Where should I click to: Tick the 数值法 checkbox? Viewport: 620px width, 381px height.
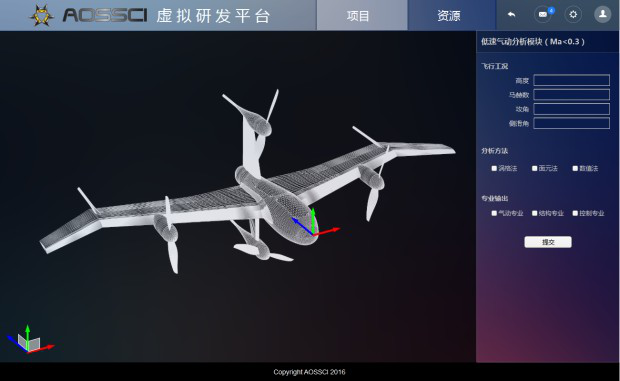coord(575,168)
